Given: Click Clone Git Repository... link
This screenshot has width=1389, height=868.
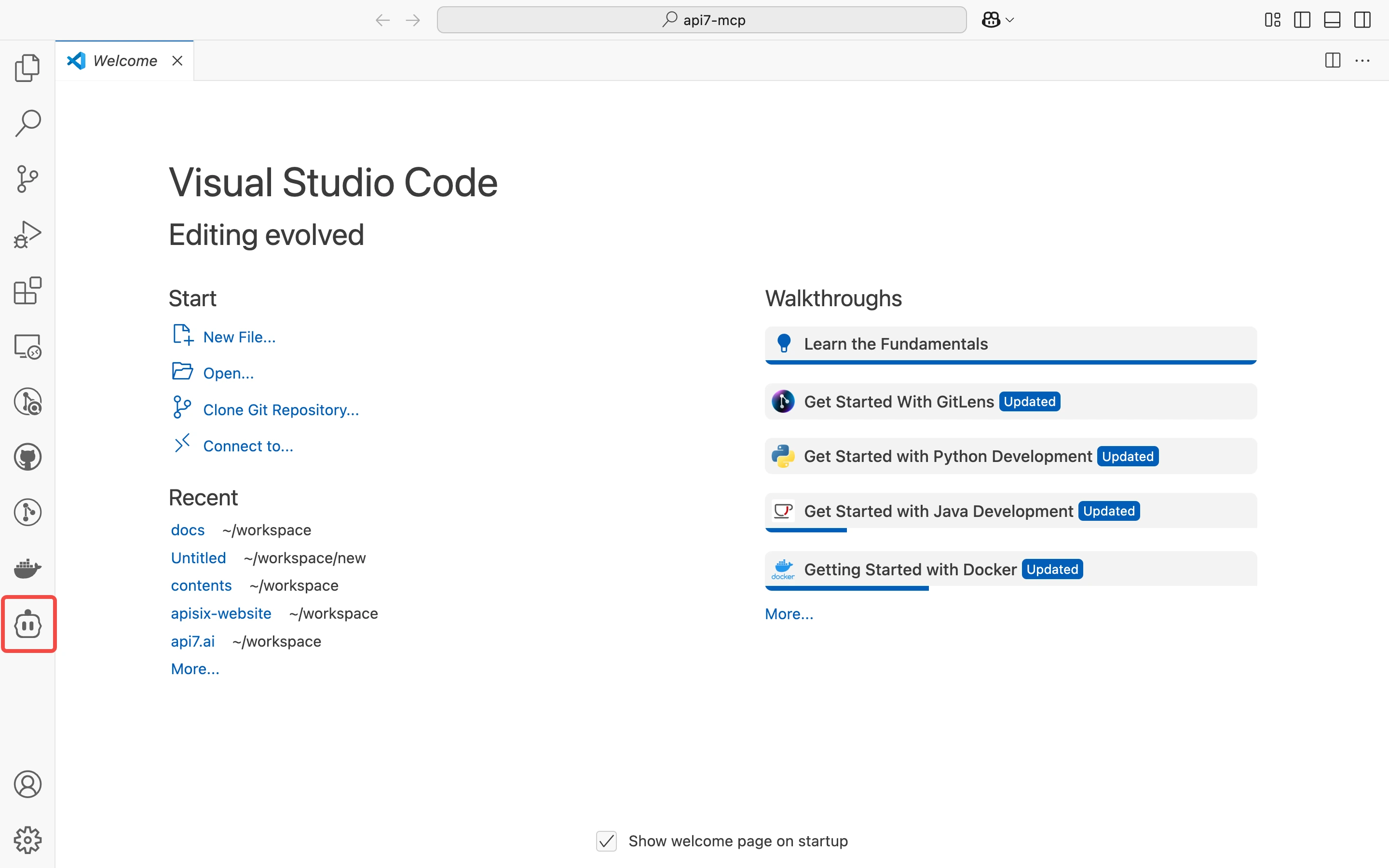Looking at the screenshot, I should [281, 410].
